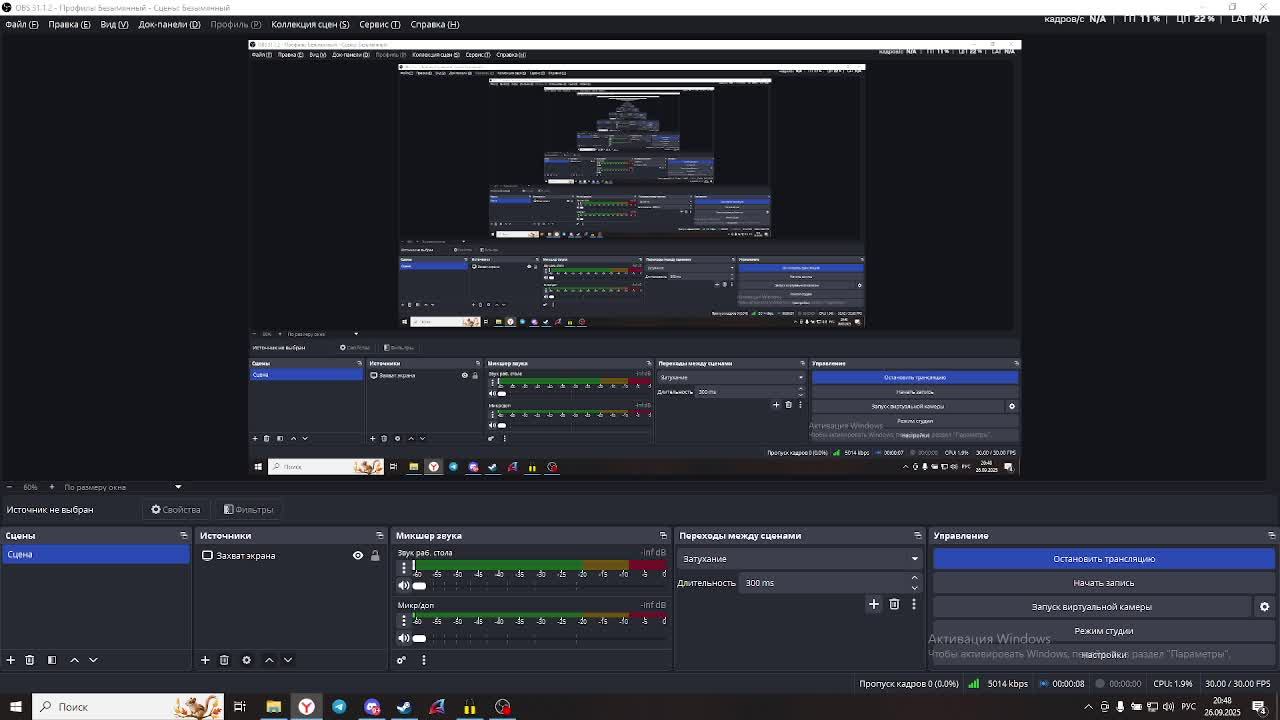Screen dimensions: 1280x720
Task: Open options menu for Микр/доп channel
Action: pyautogui.click(x=404, y=621)
